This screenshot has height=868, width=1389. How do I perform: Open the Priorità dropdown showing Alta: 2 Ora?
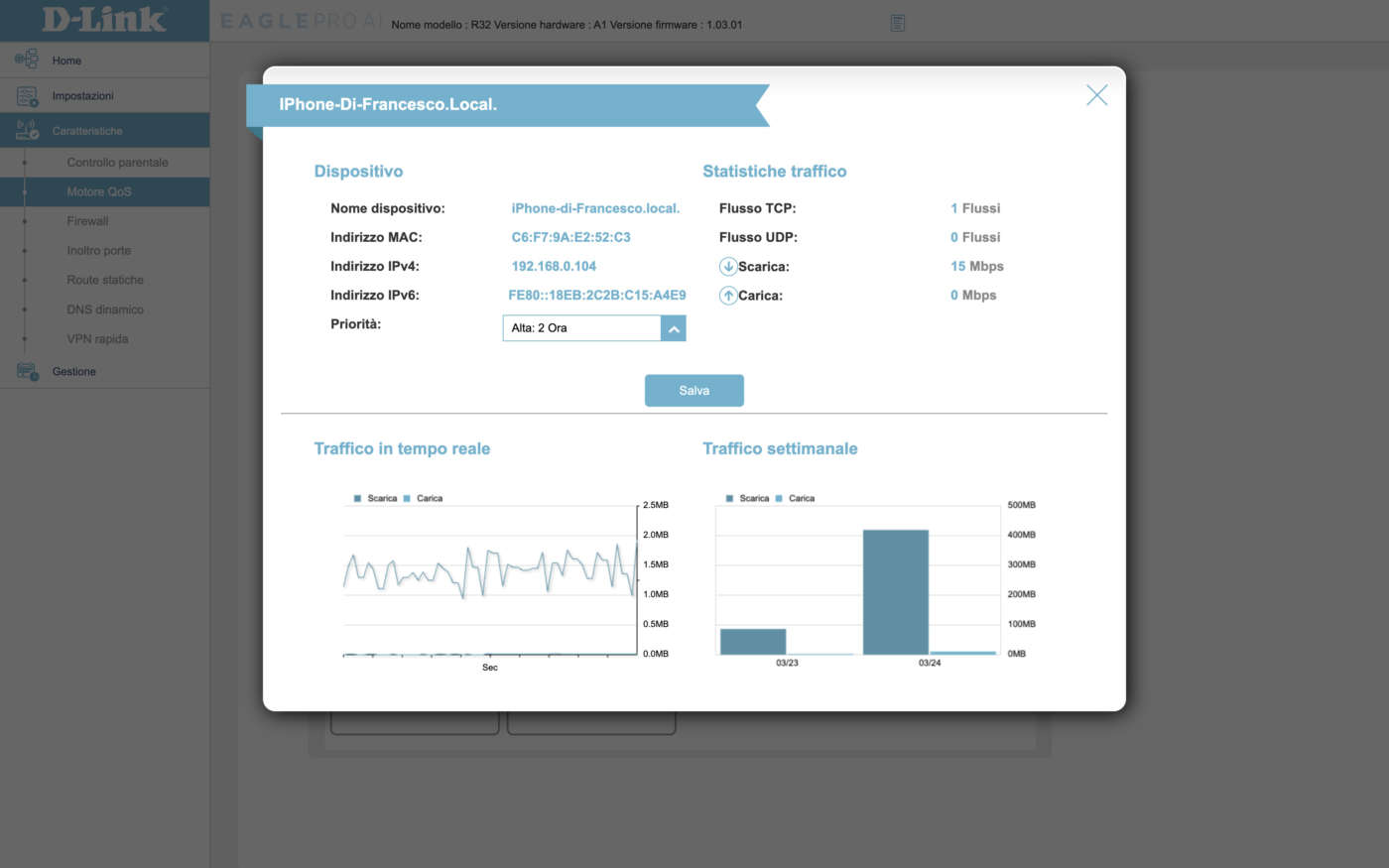tap(594, 328)
